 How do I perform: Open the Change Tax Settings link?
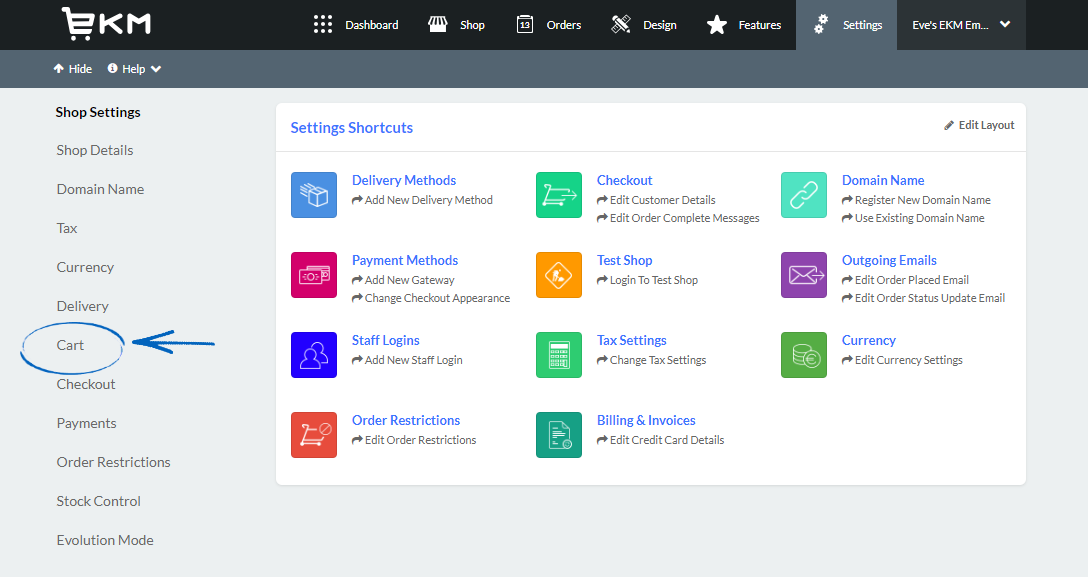coord(659,359)
